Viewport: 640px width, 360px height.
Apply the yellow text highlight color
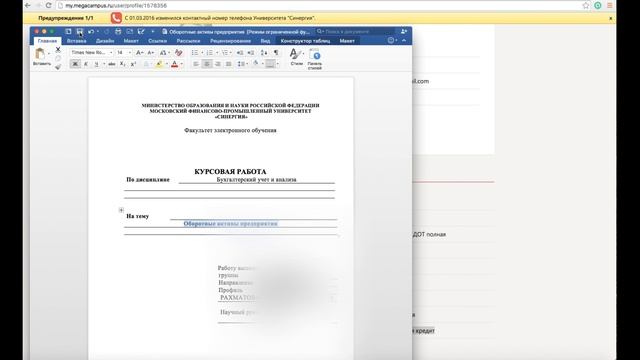[x=159, y=64]
